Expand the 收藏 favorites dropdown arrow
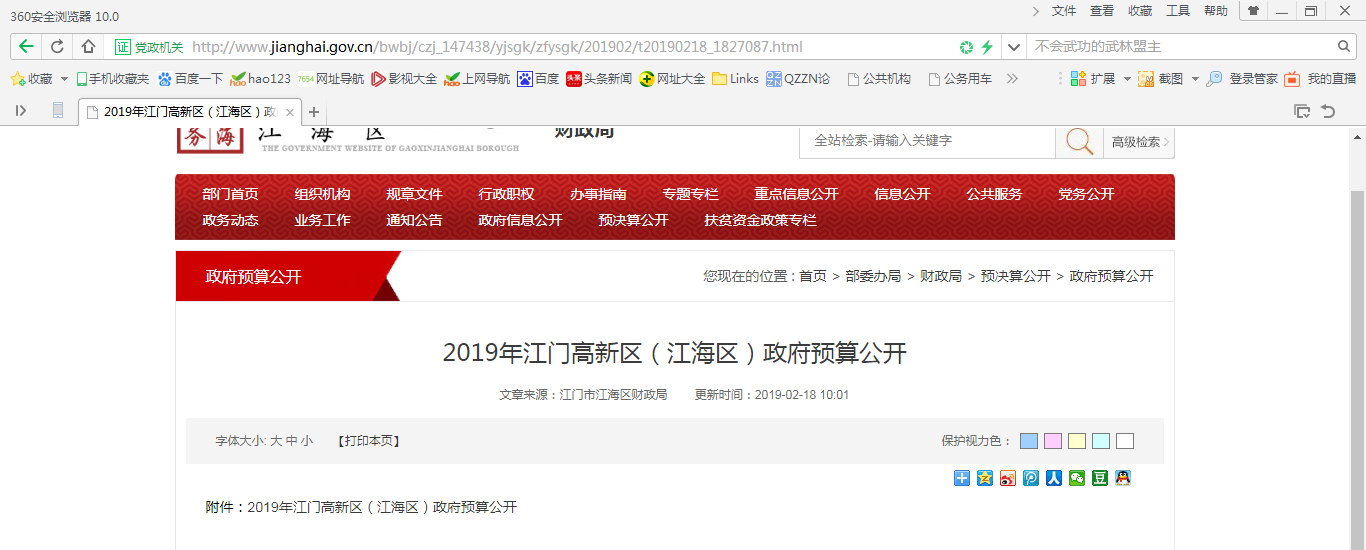 tap(65, 79)
